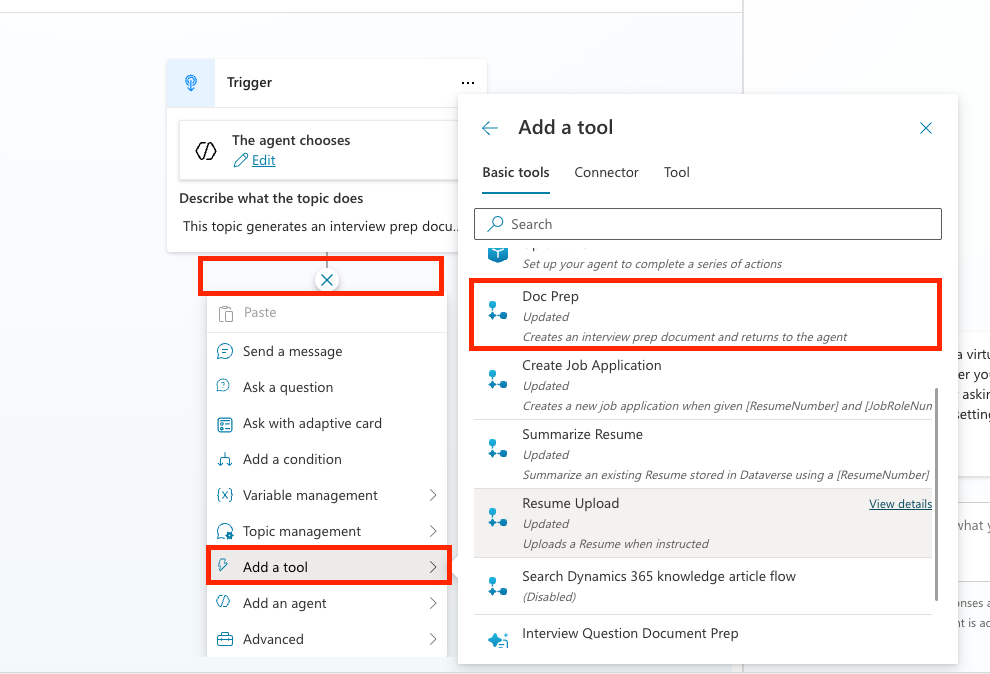This screenshot has width=990, height=674.
Task: Select the Summarize Resume tool
Action: (703, 453)
